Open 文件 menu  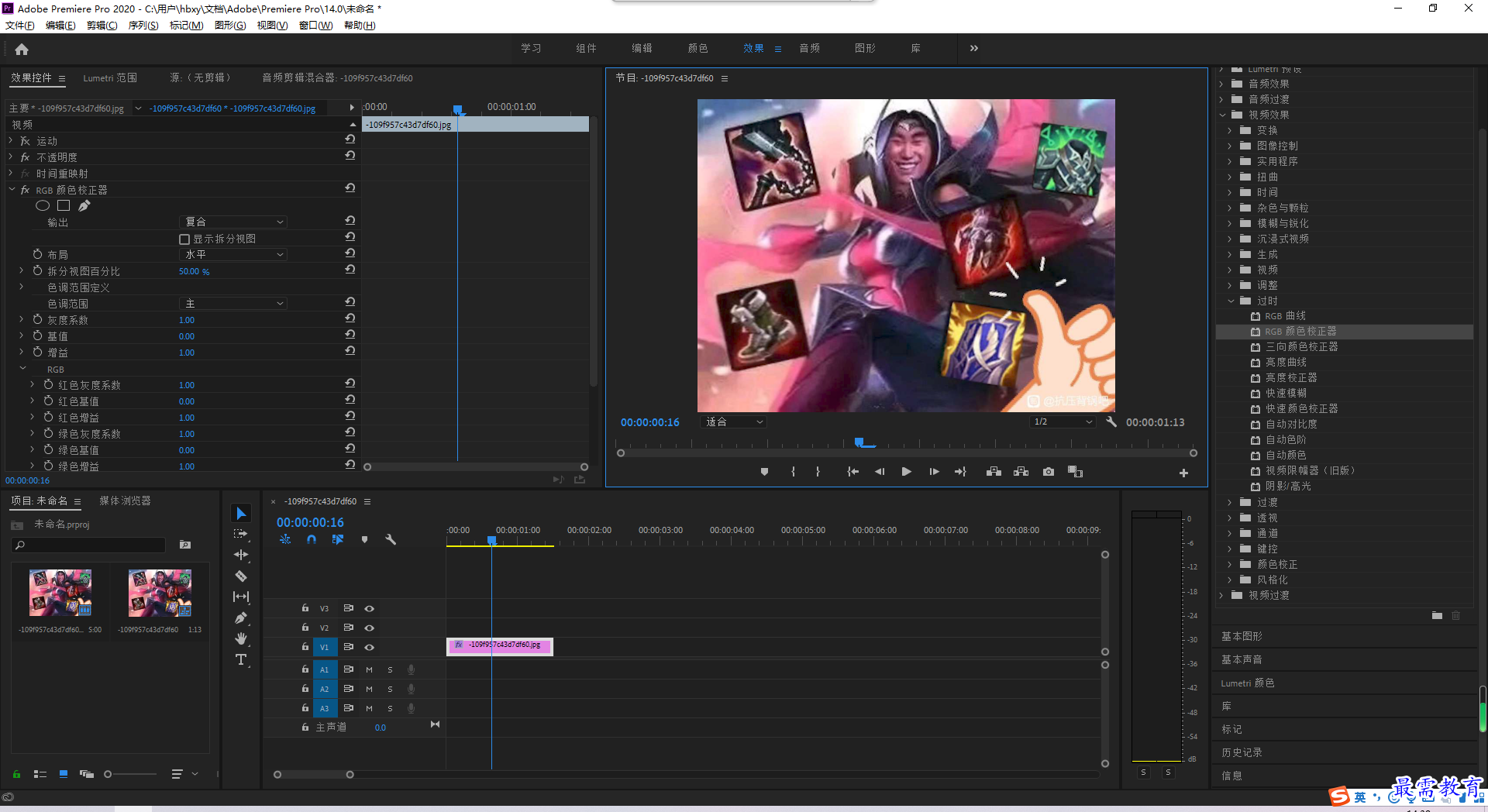20,26
